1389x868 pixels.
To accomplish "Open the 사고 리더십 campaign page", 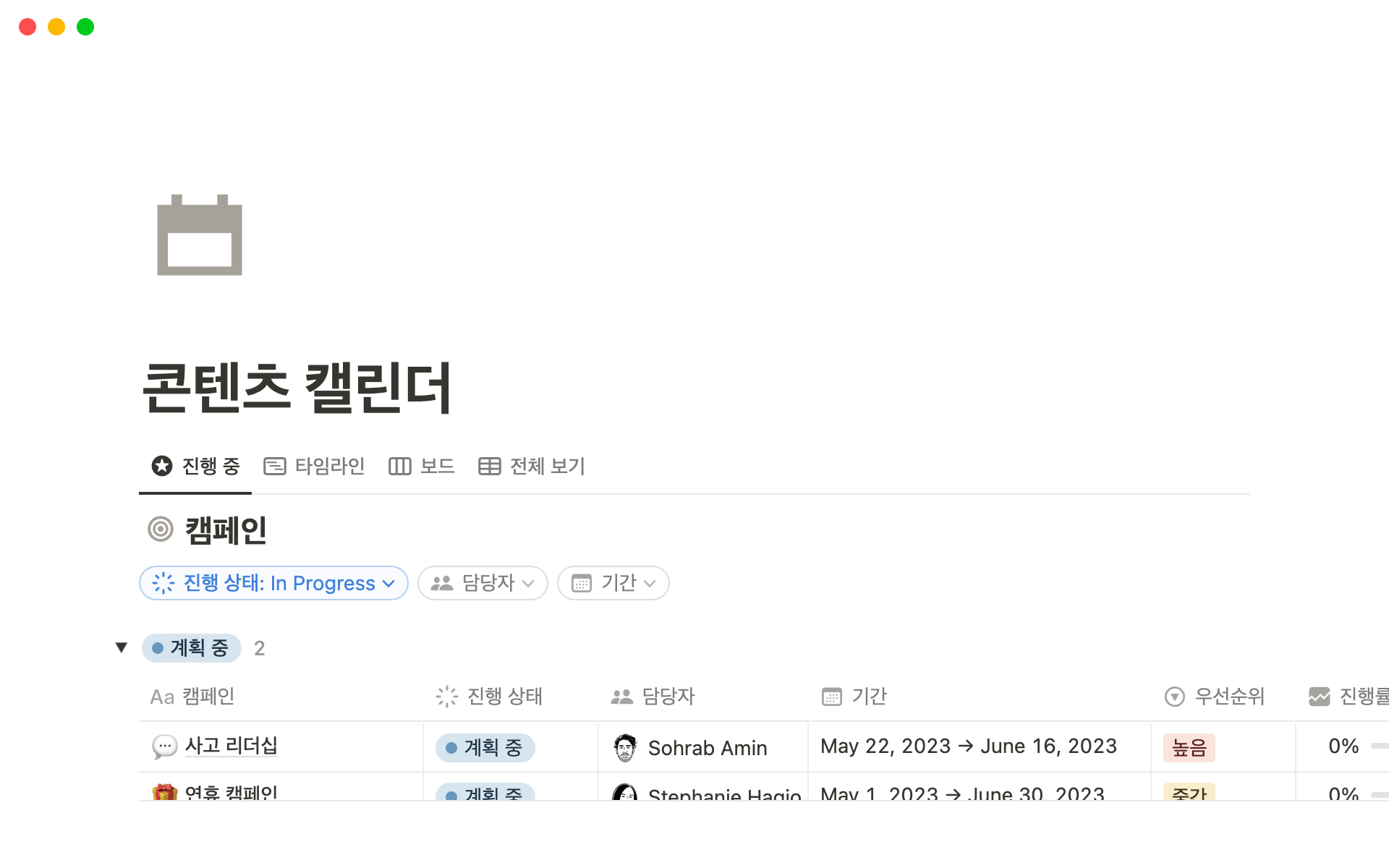I will [231, 746].
